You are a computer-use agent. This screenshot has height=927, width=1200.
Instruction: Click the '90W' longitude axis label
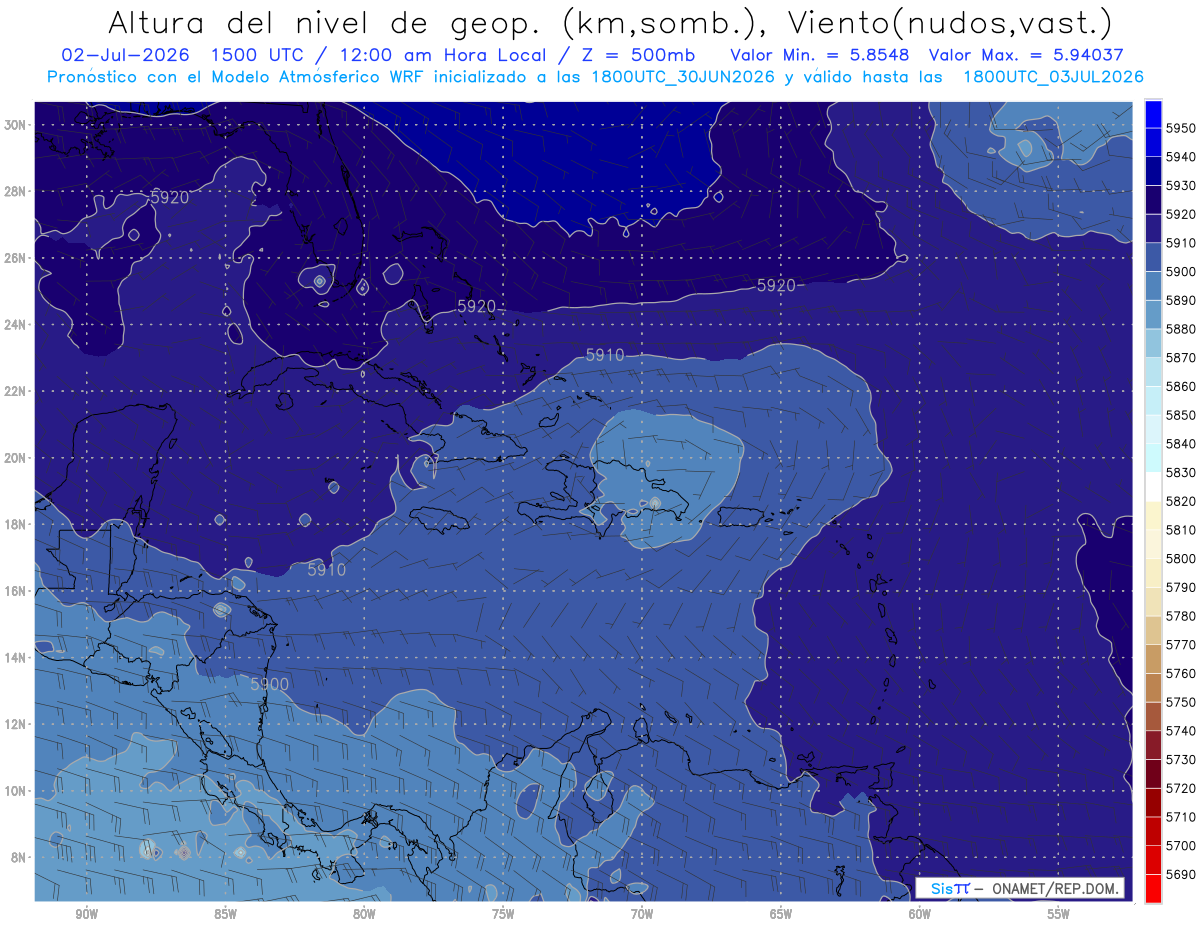pos(86,913)
